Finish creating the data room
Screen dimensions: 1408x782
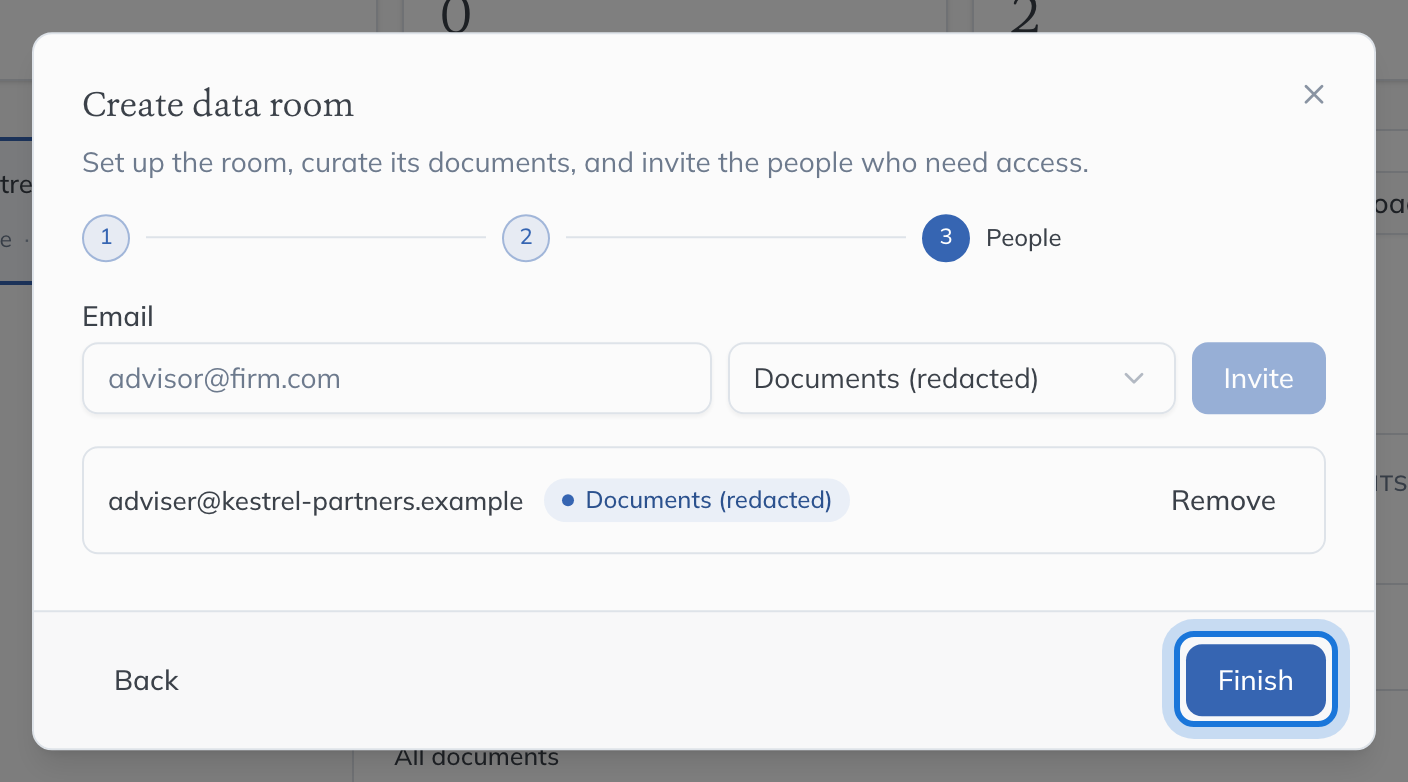click(x=1256, y=680)
